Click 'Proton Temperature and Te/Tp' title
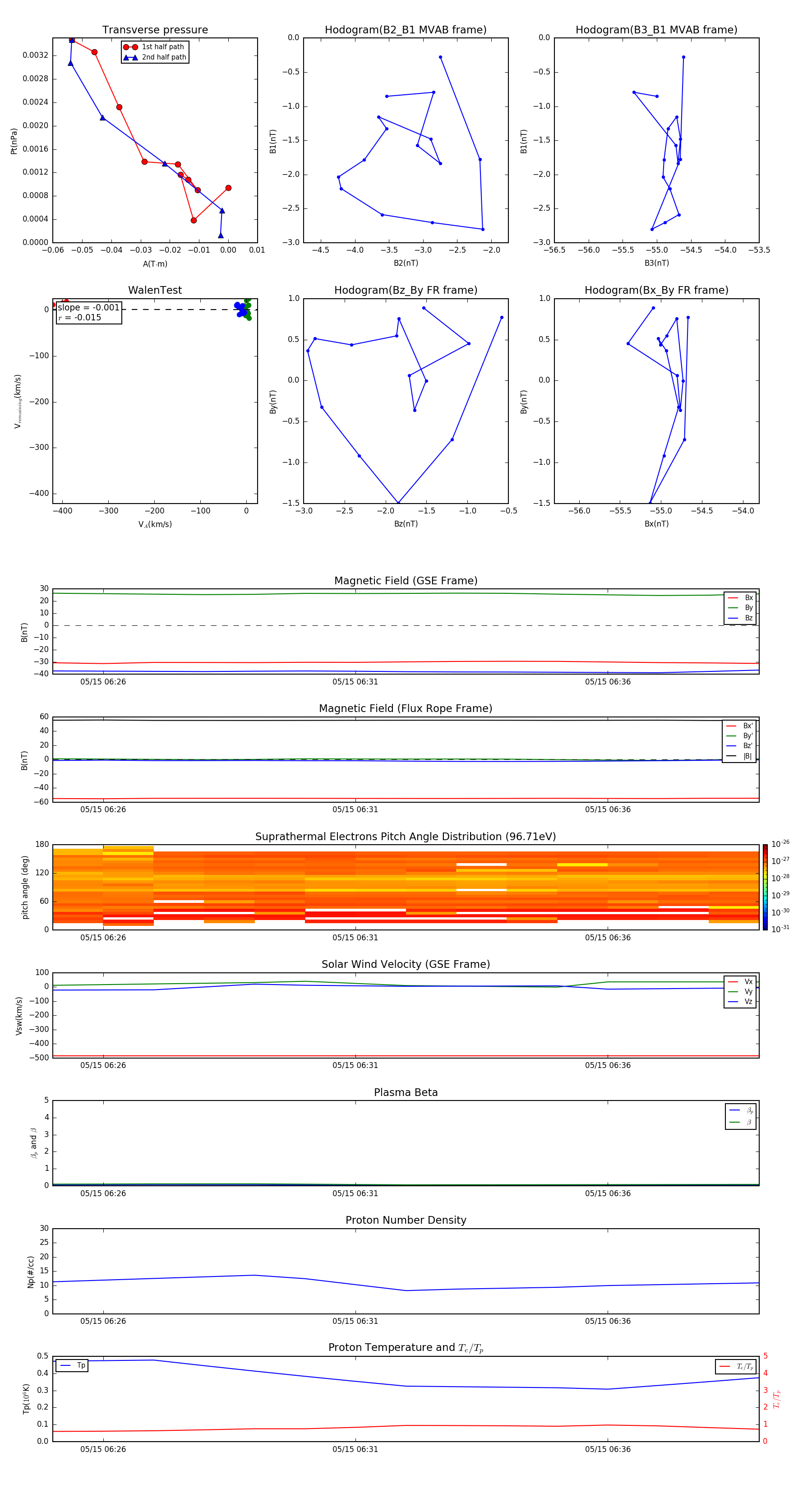Viewport: 812px width, 1489px height. [406, 1348]
